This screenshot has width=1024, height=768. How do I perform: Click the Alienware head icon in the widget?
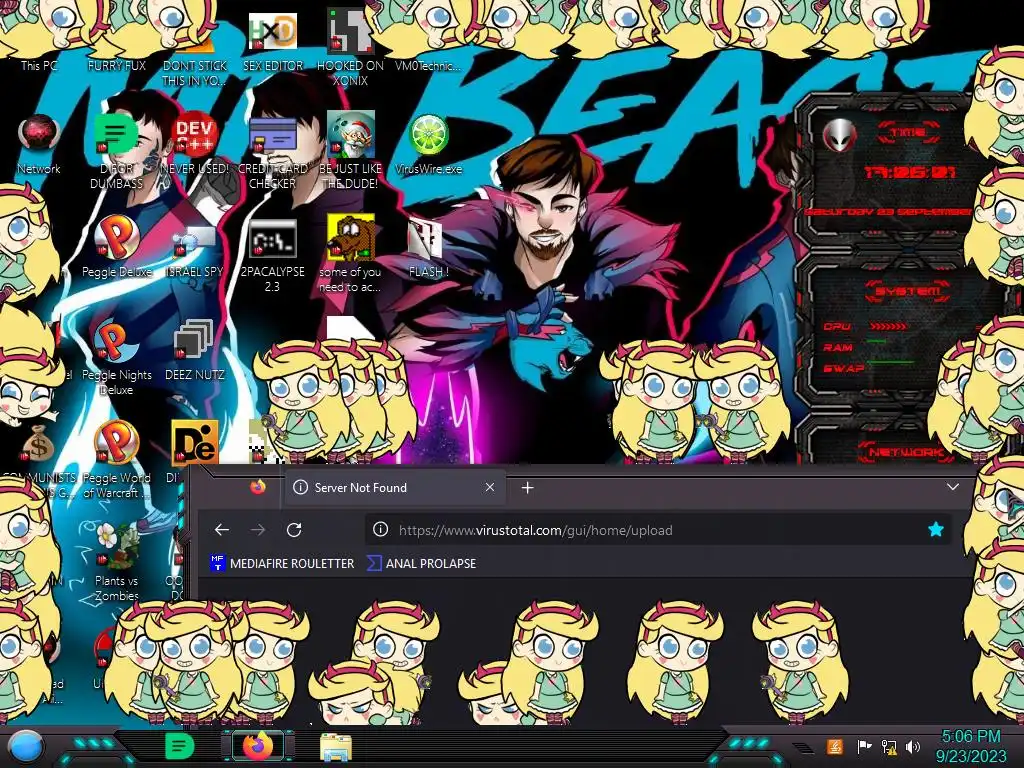click(x=839, y=135)
